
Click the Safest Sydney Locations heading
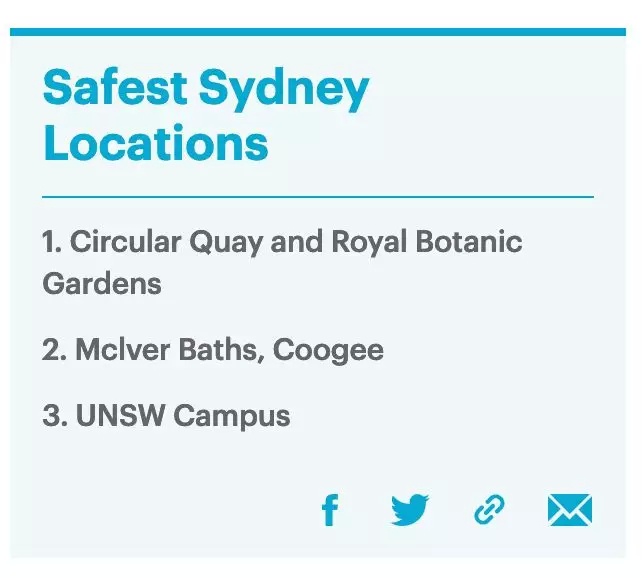click(206, 115)
